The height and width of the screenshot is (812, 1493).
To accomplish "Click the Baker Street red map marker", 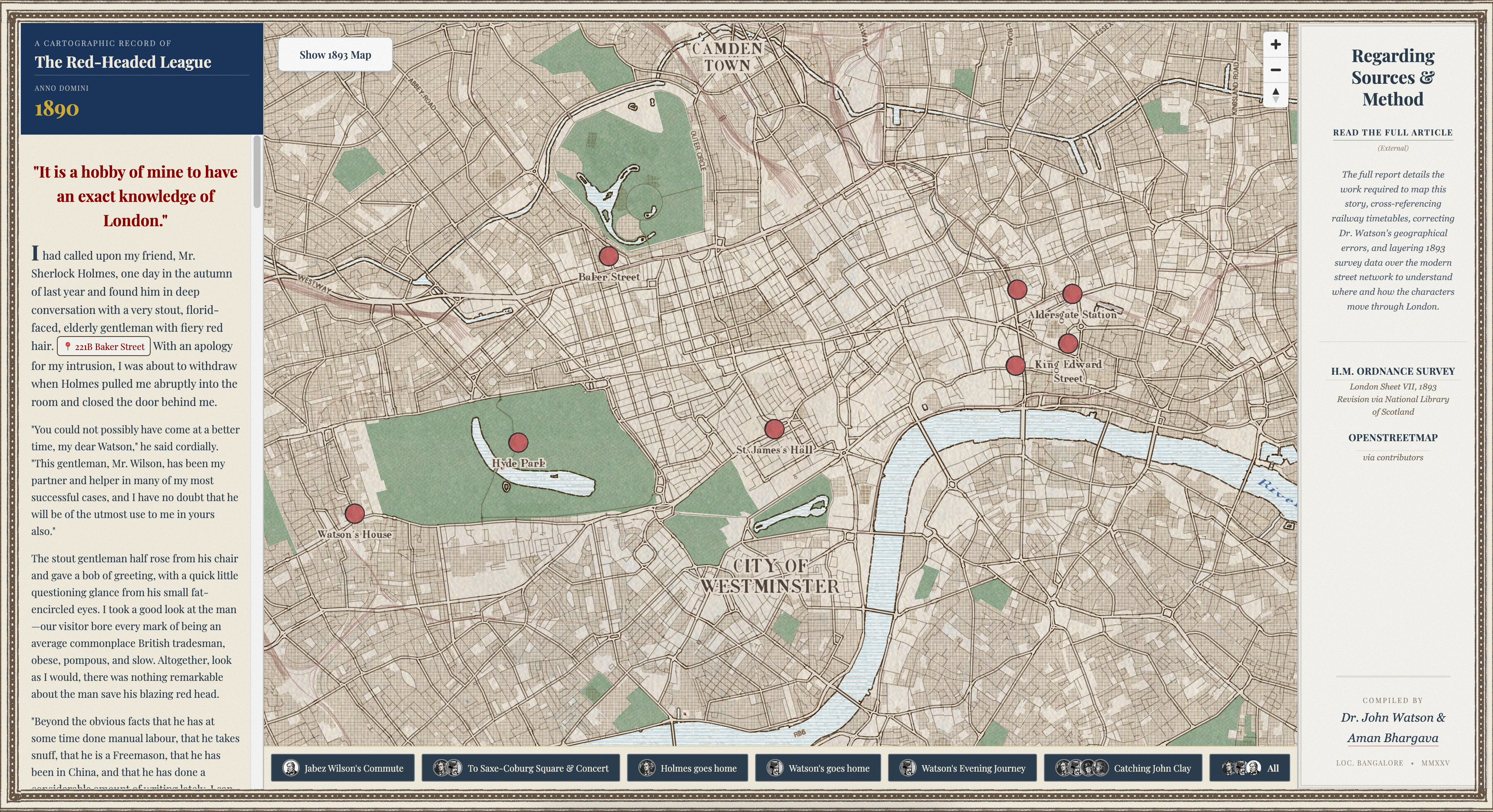I will 608,256.
